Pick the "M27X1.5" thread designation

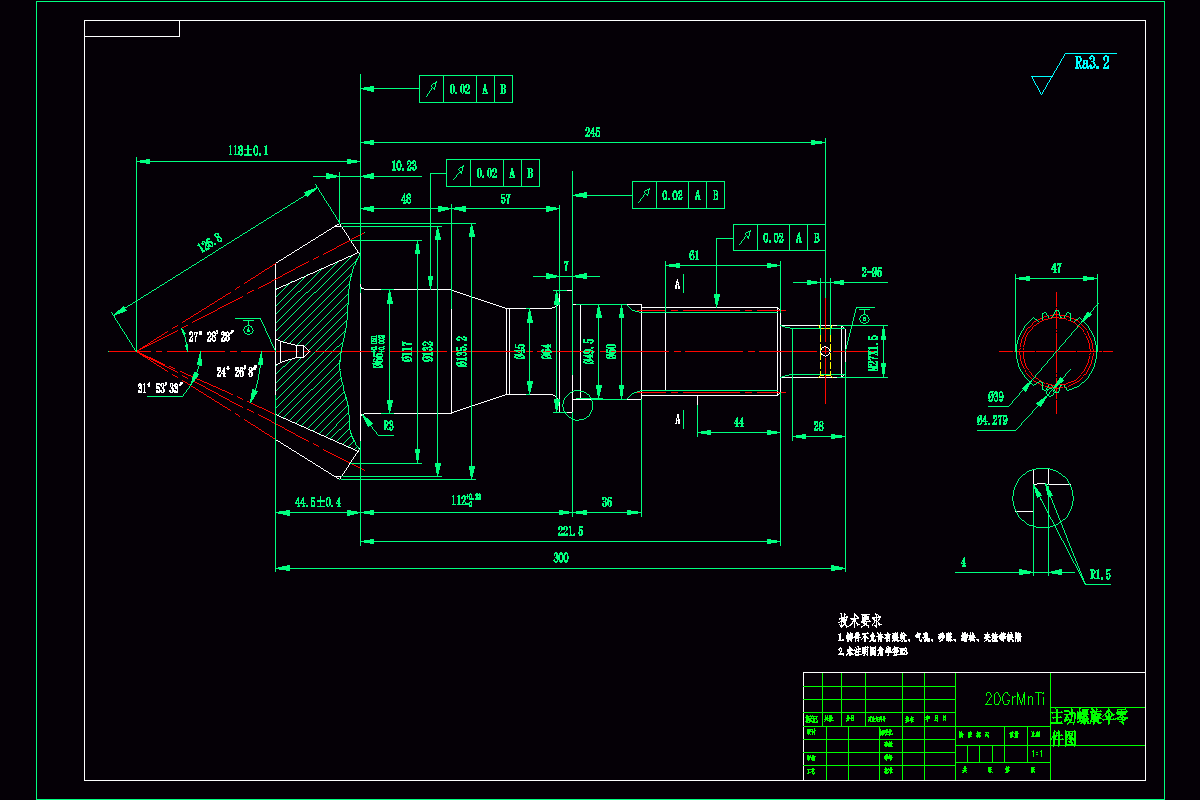pos(872,353)
